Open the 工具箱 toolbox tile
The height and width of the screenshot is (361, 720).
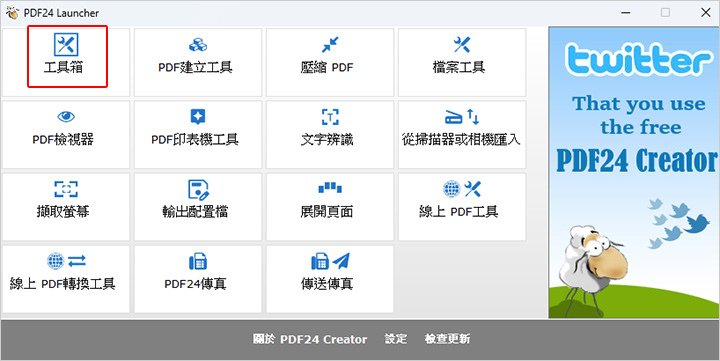pos(66,62)
